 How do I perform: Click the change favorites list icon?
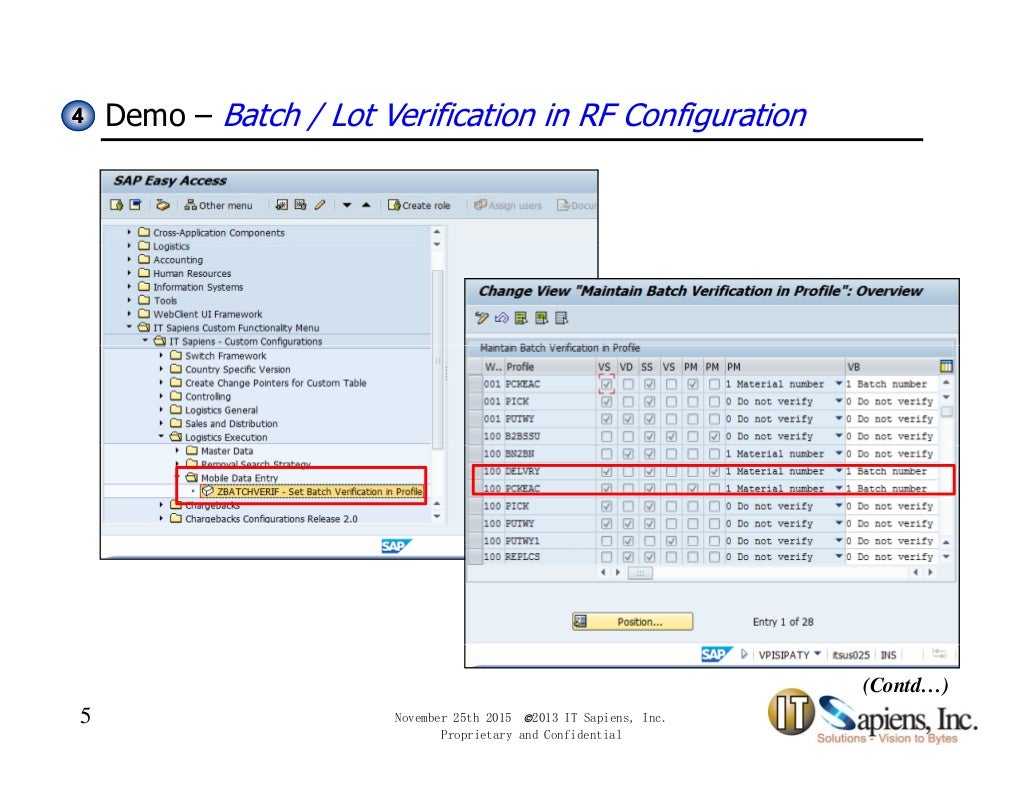point(300,205)
